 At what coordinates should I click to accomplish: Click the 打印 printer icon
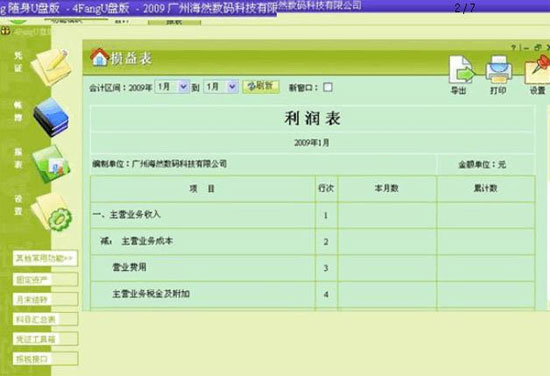(498, 70)
